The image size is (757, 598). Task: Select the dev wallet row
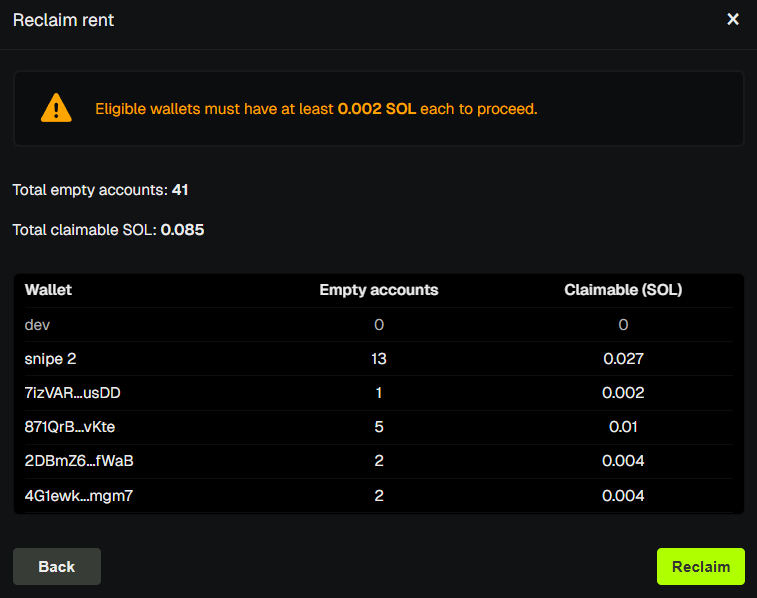38,325
